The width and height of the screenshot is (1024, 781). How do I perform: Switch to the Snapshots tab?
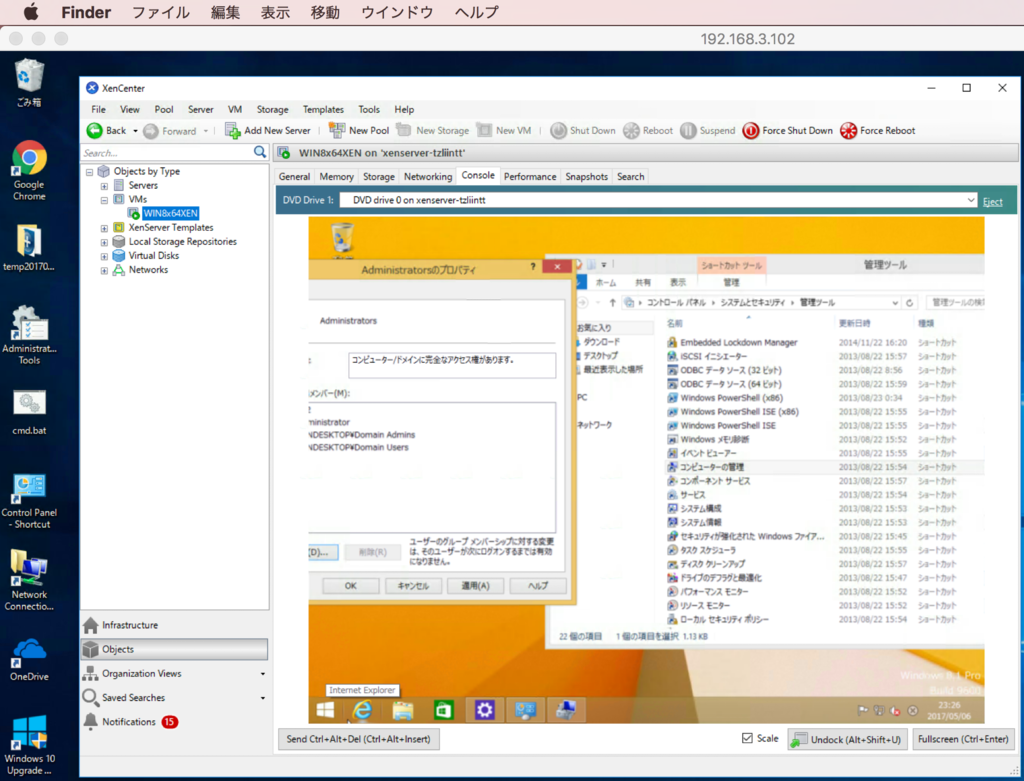[586, 176]
